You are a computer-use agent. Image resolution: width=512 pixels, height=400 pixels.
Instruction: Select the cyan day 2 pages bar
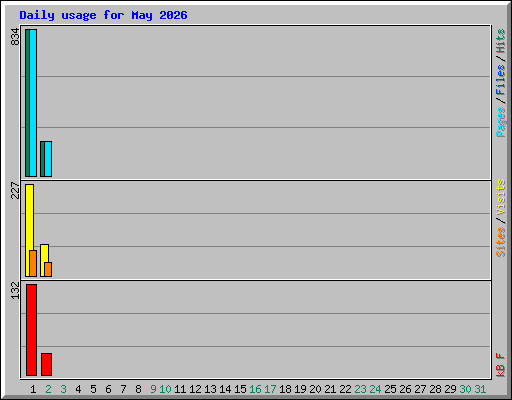click(x=48, y=159)
